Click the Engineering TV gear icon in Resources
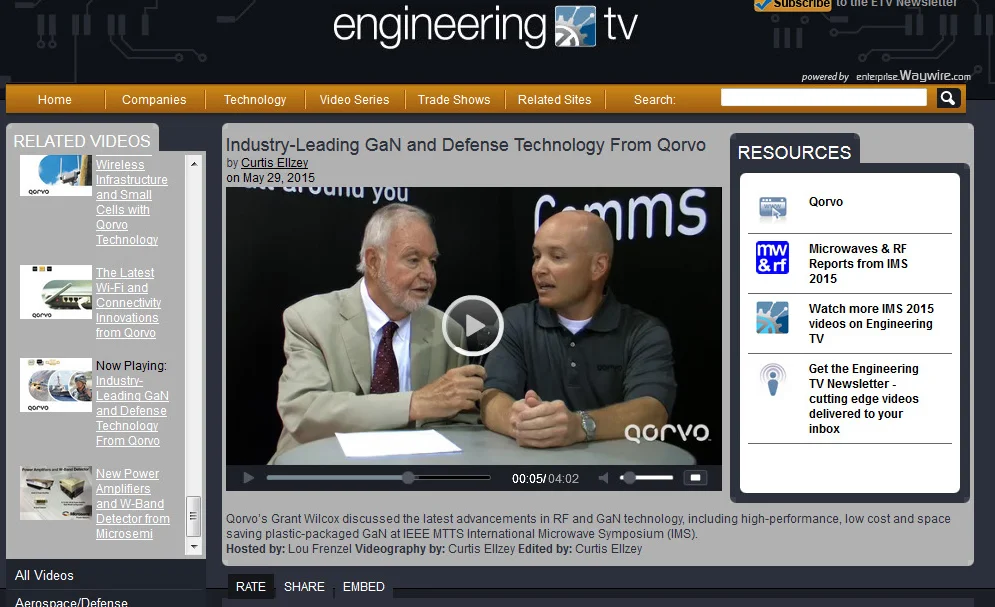 pyautogui.click(x=772, y=318)
